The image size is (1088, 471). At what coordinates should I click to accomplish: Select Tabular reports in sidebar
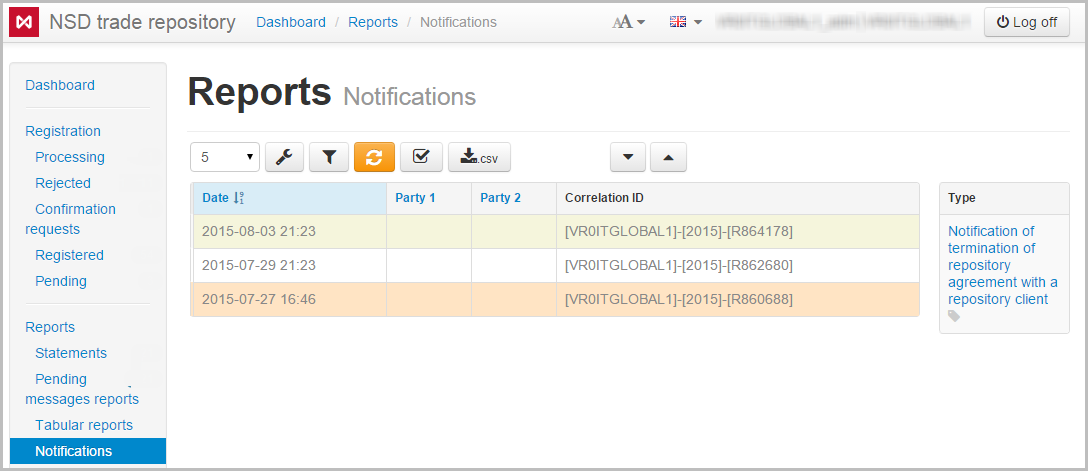84,425
